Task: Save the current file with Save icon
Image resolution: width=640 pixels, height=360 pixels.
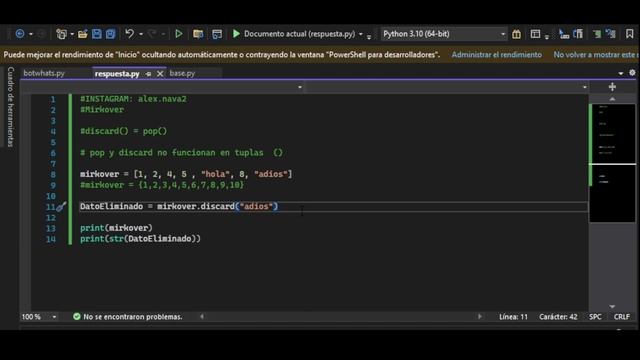Action: (96, 34)
